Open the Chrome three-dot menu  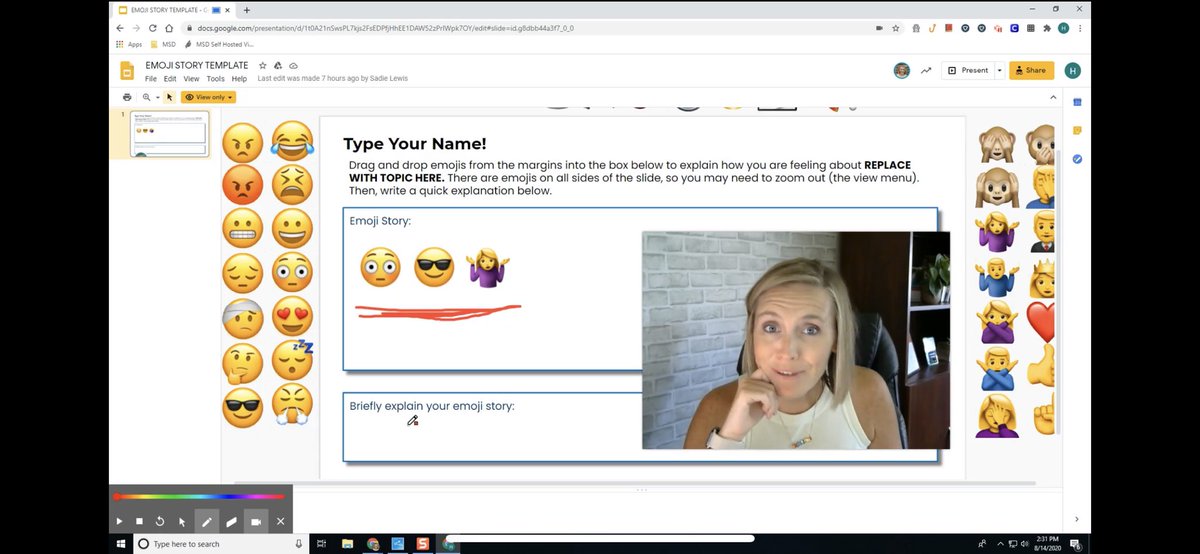[1080, 28]
